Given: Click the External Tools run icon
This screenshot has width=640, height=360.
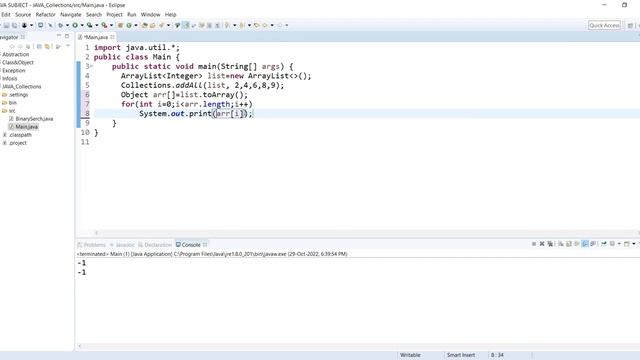Looking at the screenshot, I should pos(104,25).
